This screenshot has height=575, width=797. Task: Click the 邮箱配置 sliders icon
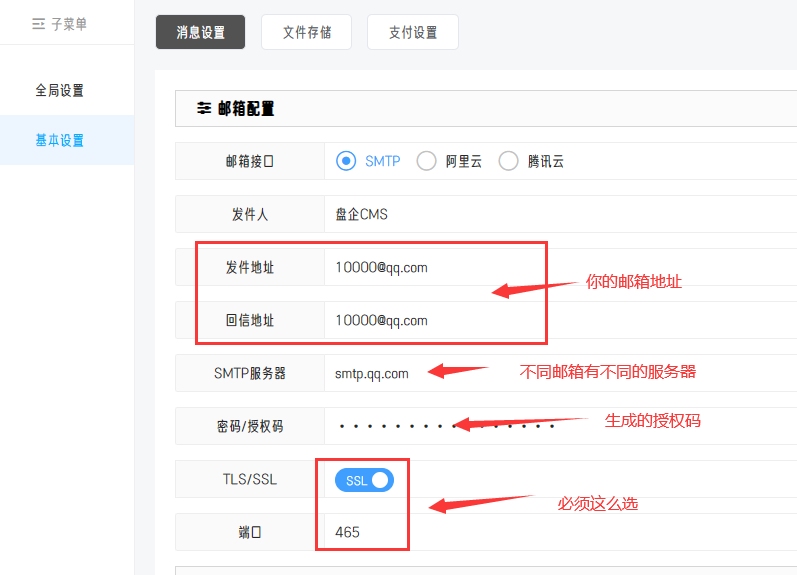click(204, 108)
